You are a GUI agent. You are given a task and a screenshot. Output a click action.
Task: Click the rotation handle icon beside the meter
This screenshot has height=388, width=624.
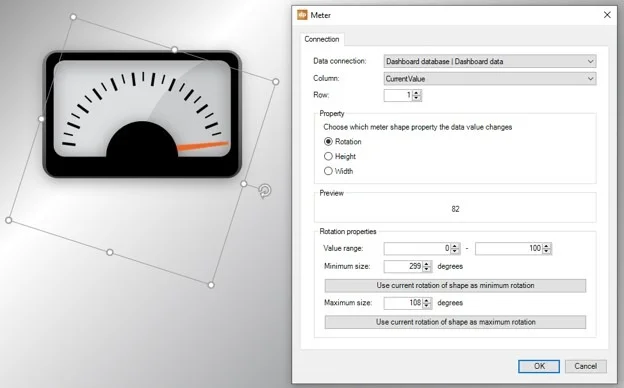click(x=265, y=191)
